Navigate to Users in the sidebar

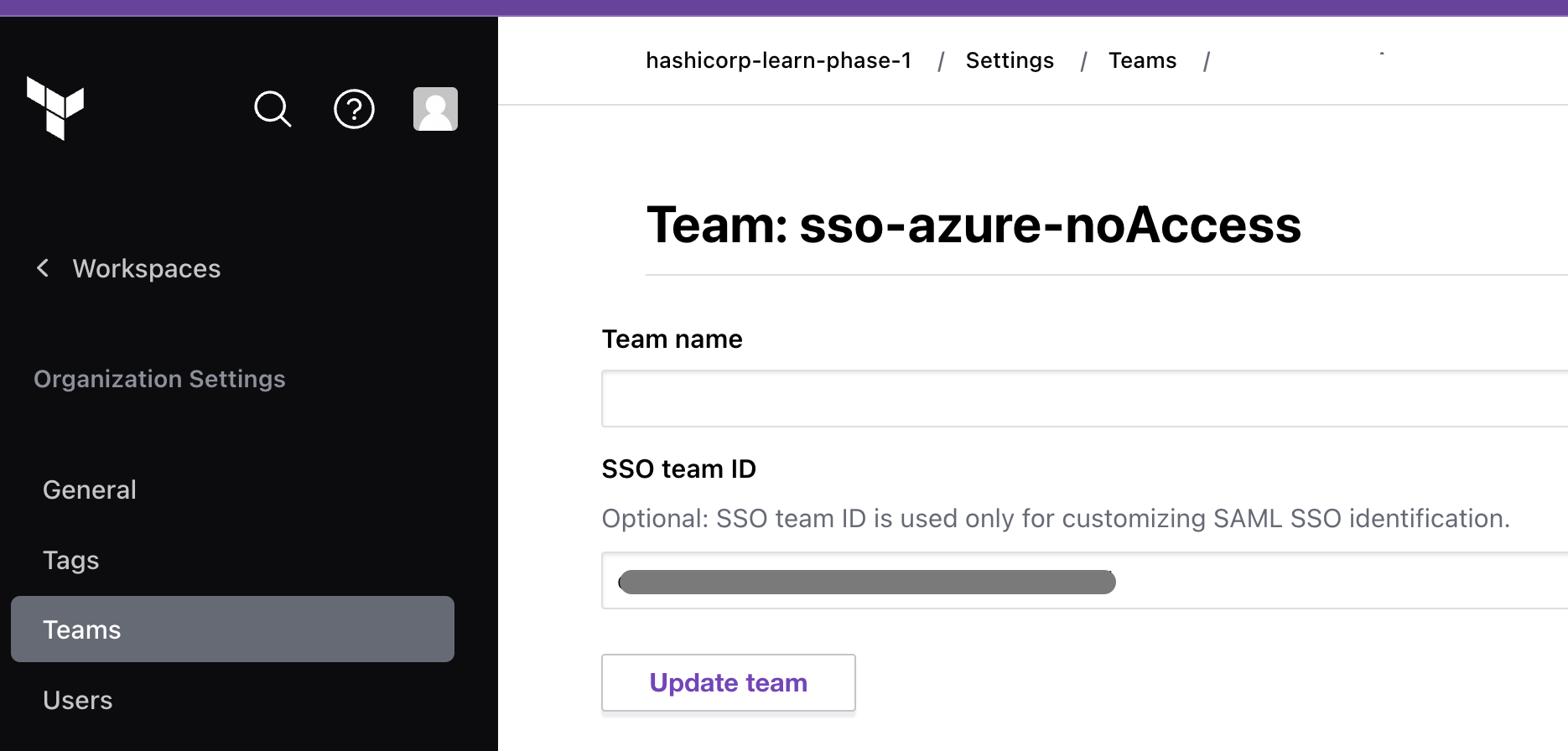click(x=78, y=700)
